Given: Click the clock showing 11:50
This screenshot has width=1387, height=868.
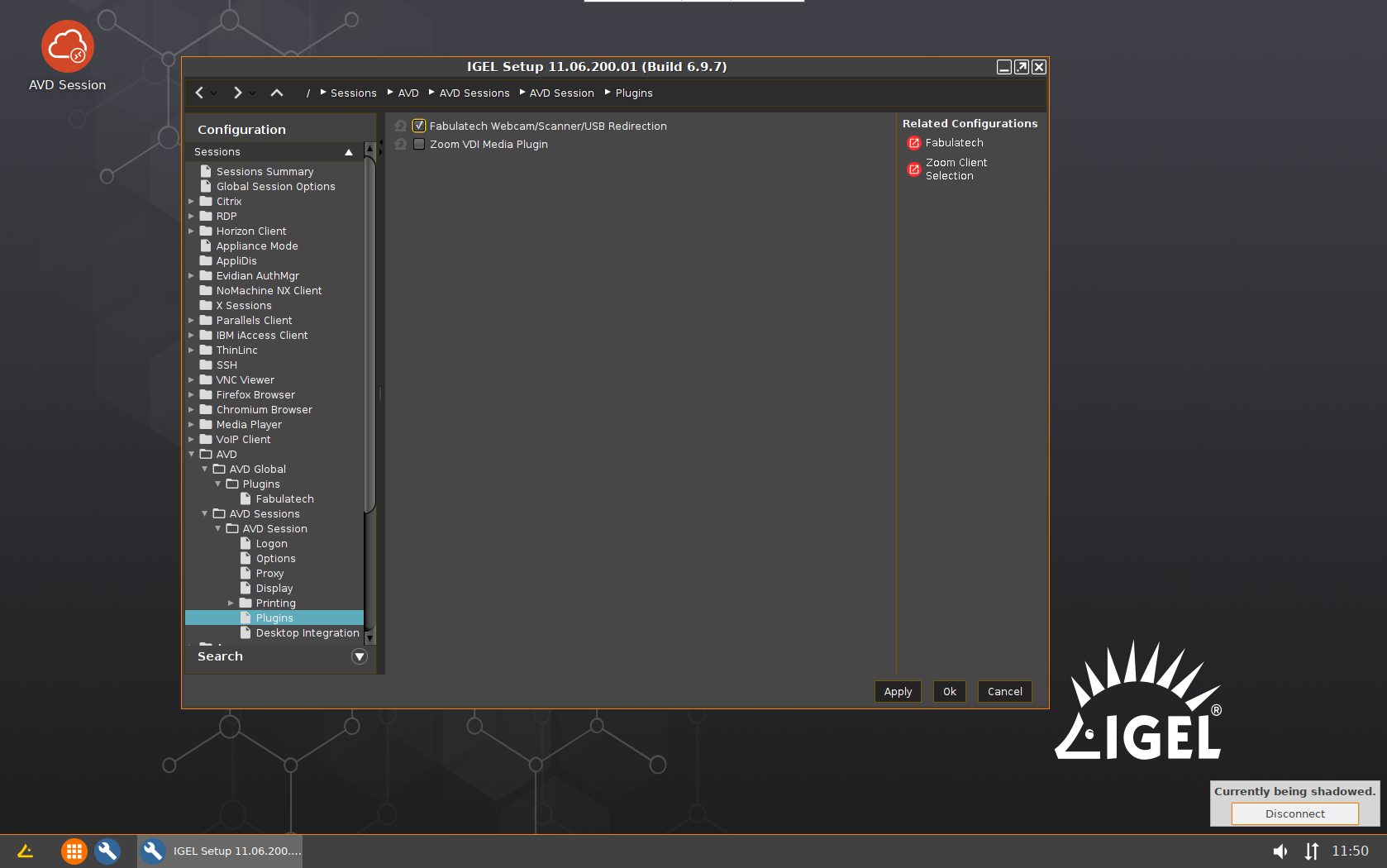Looking at the screenshot, I should click(1350, 851).
